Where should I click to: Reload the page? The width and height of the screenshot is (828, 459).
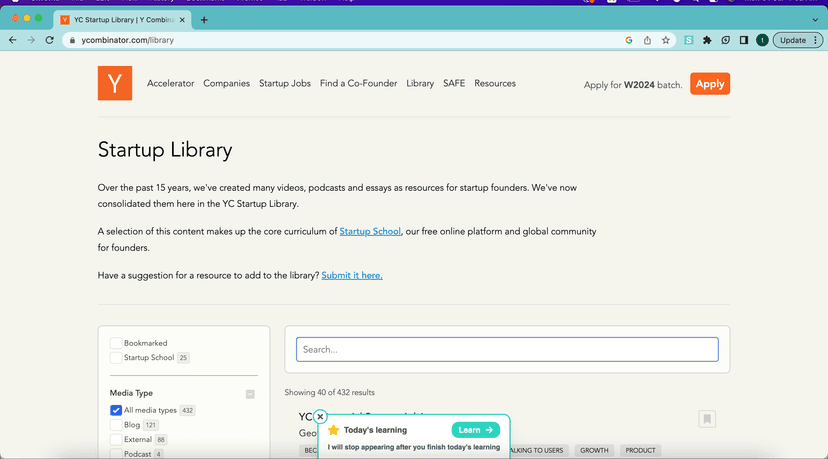[x=50, y=40]
